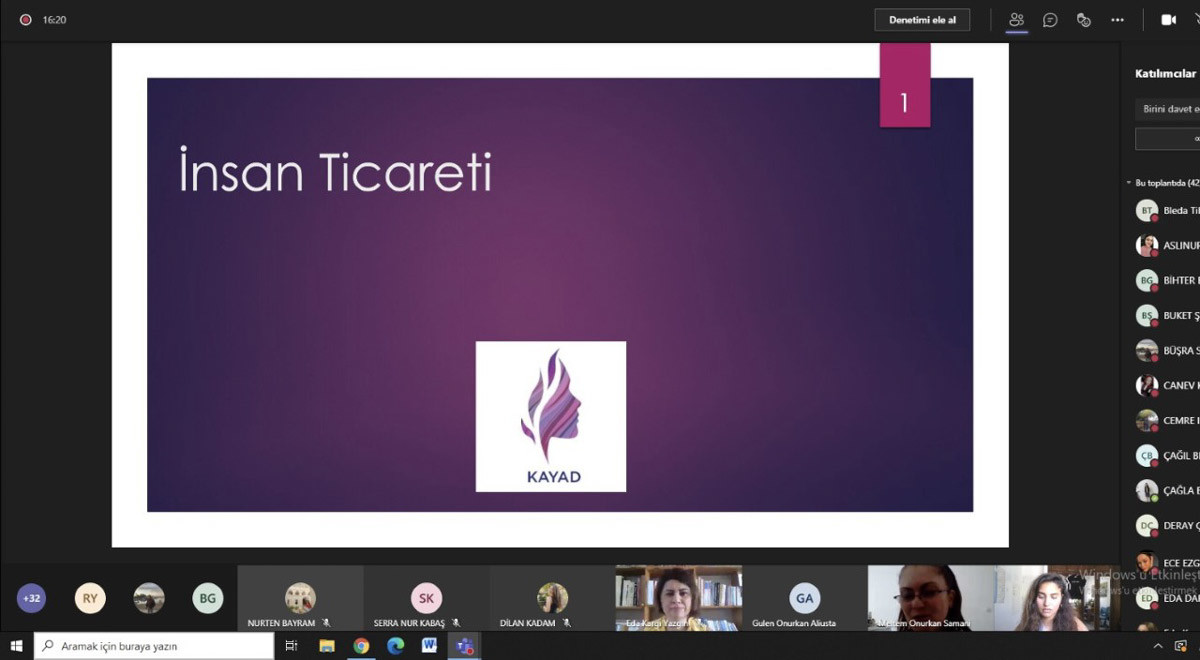Toggle the camera on or off
The height and width of the screenshot is (660, 1200).
point(1167,20)
